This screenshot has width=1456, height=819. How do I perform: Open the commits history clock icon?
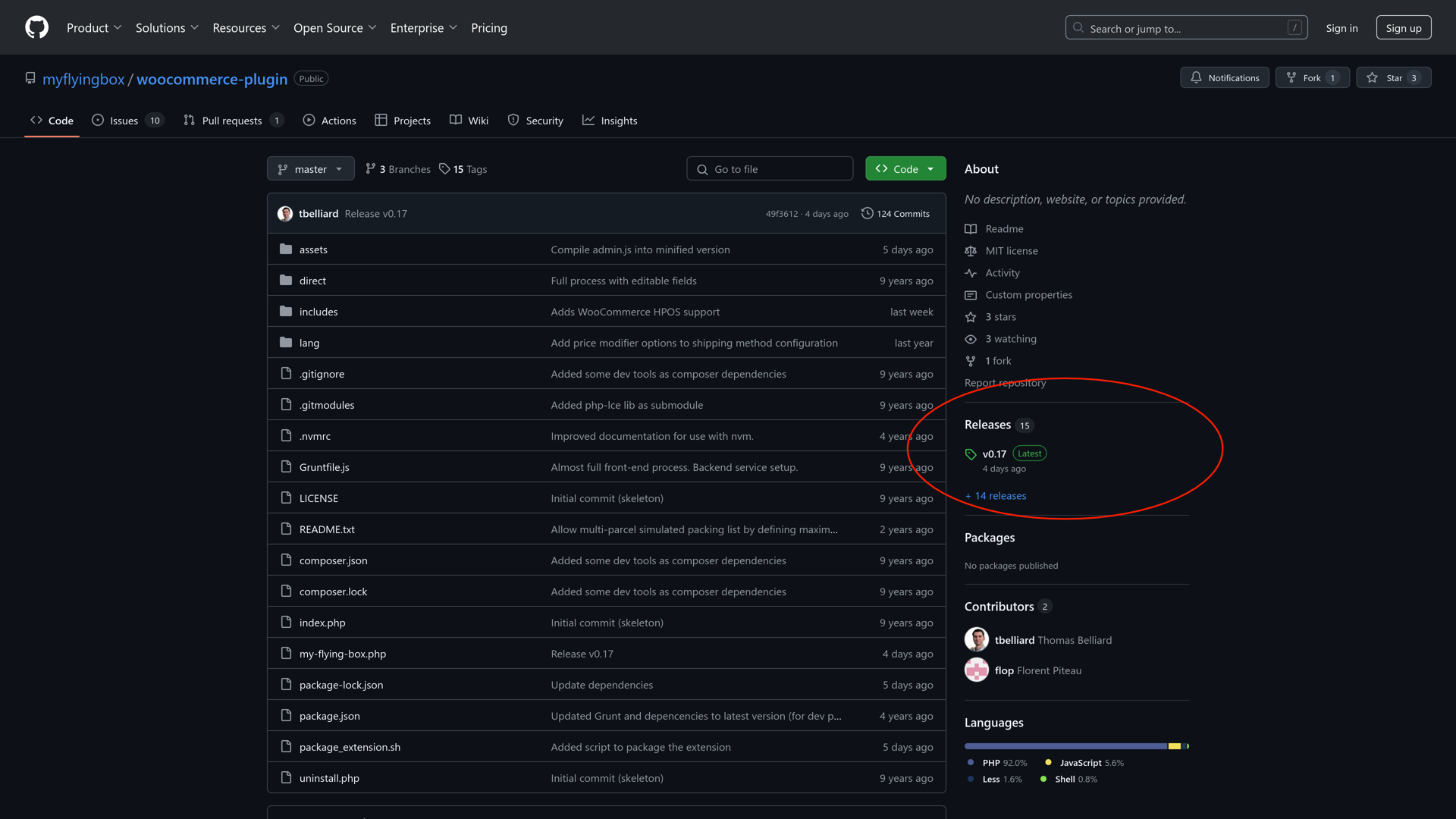(867, 214)
